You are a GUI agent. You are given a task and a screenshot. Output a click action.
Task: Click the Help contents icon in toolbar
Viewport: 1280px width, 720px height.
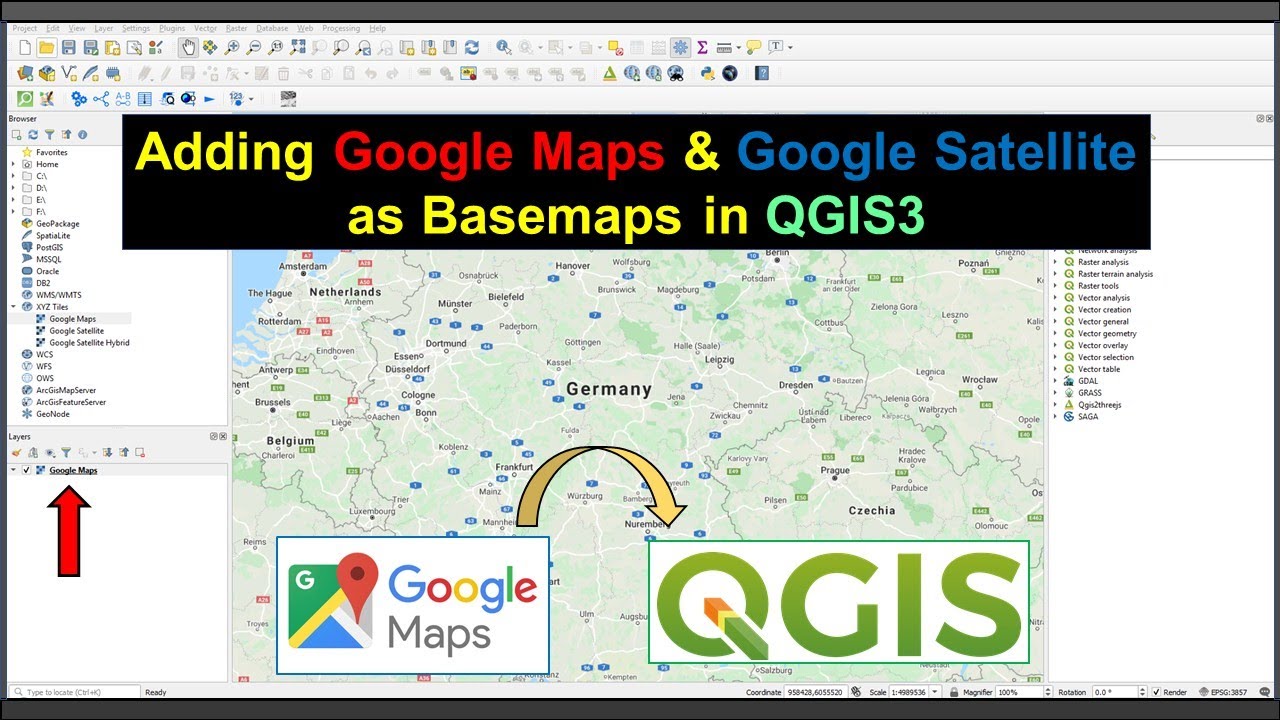[x=762, y=73]
